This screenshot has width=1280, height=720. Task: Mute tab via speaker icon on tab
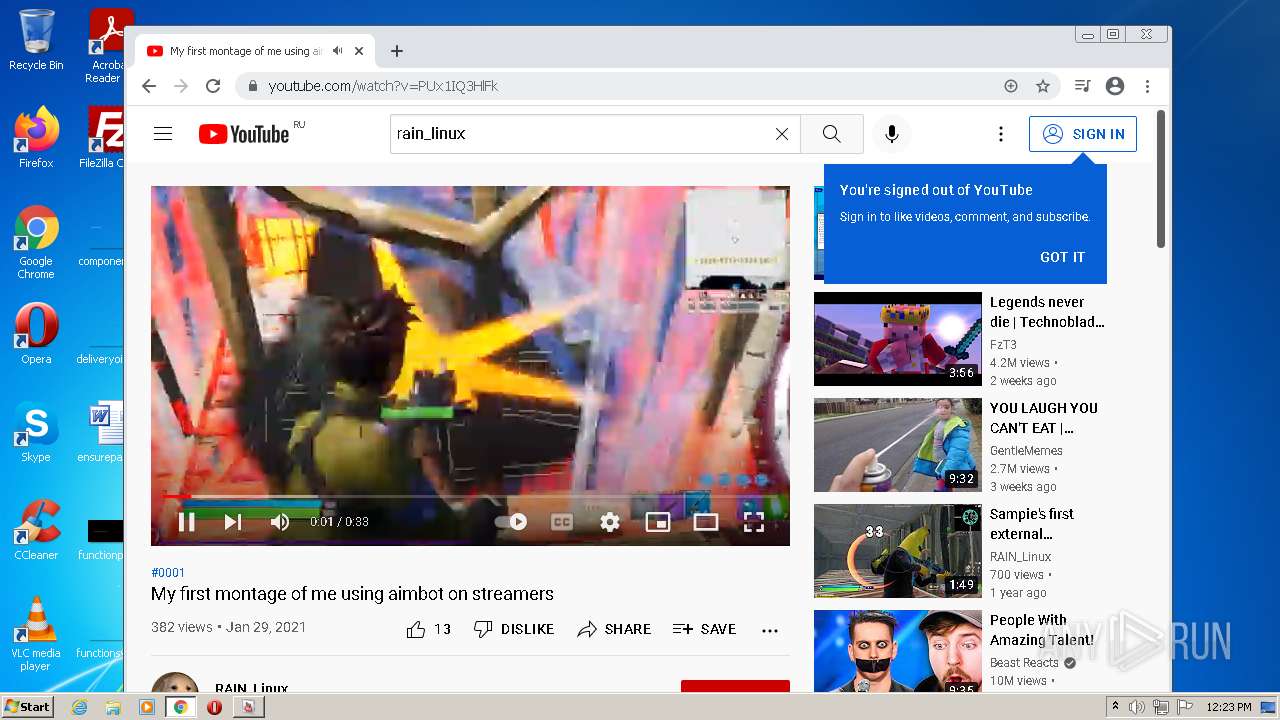[338, 51]
